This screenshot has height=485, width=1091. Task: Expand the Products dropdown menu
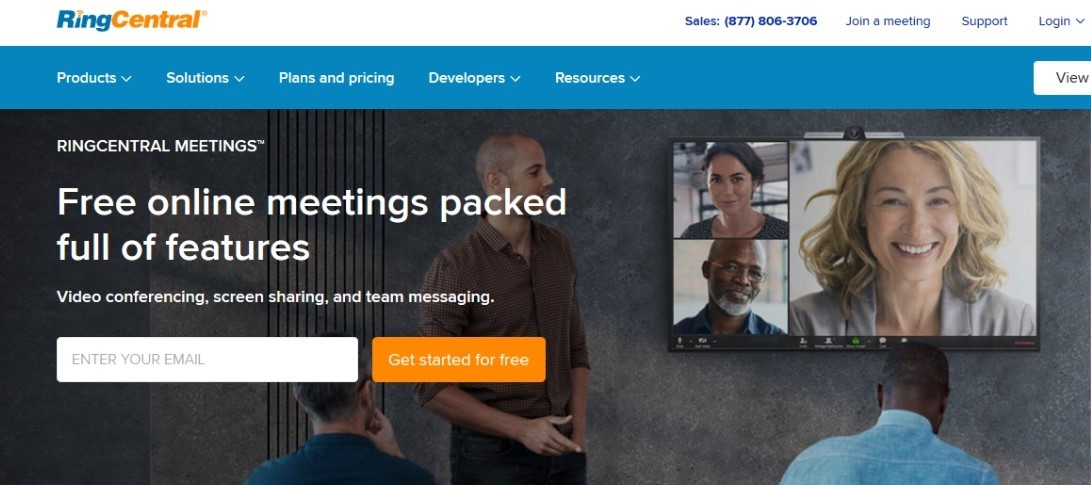coord(94,78)
